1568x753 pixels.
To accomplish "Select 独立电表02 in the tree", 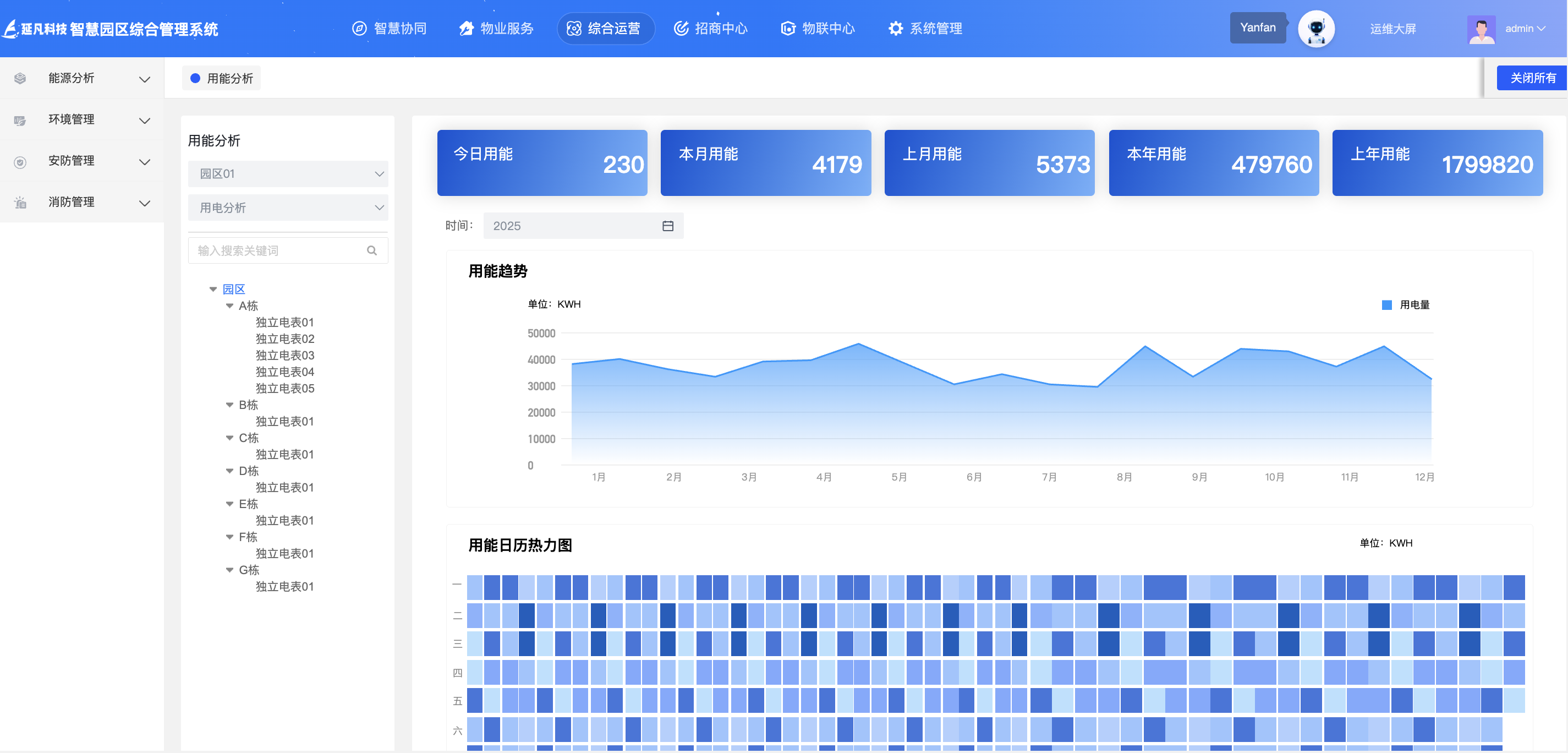I will tap(285, 339).
